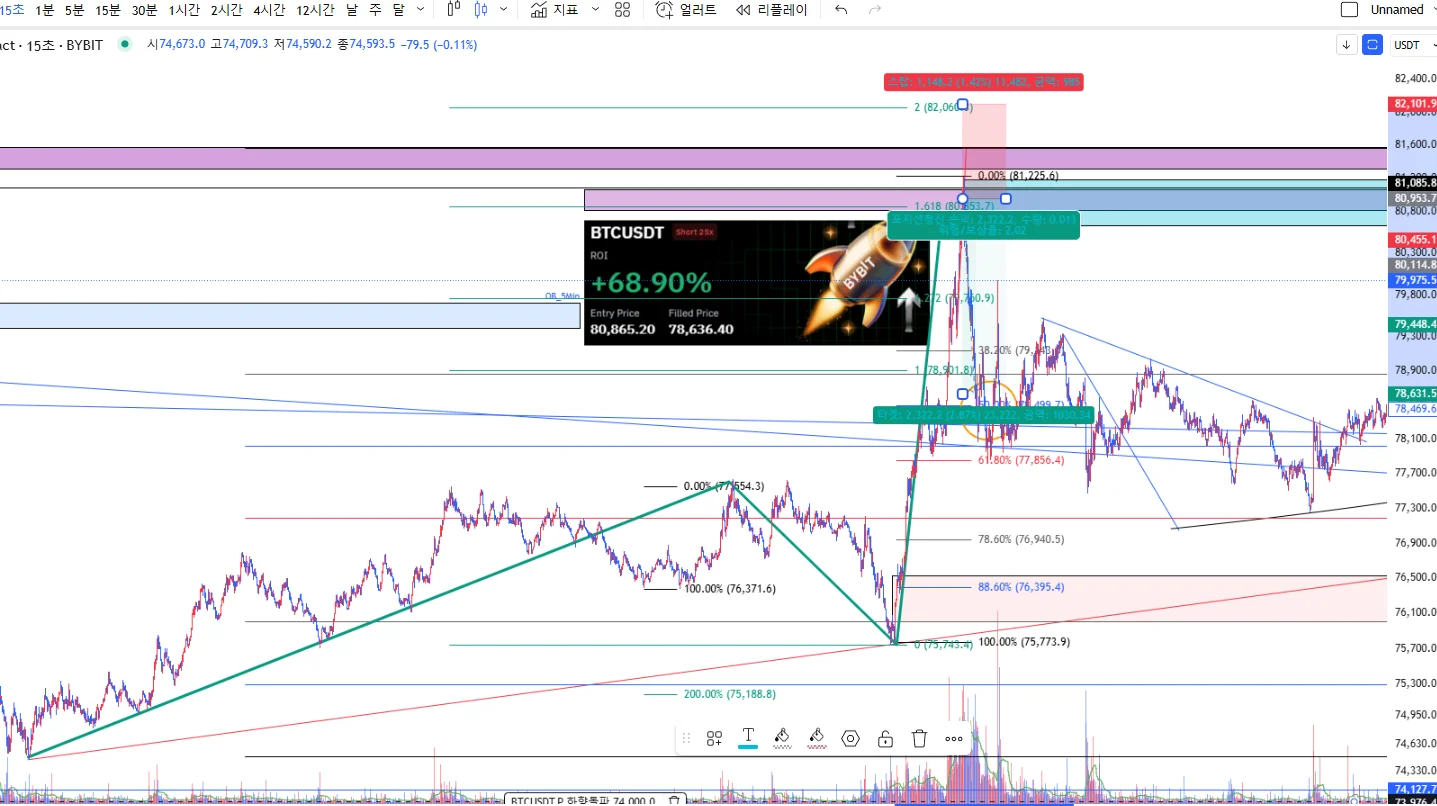Click the closing price 종74,593.5 value
This screenshot has width=1437, height=806.
coord(366,45)
